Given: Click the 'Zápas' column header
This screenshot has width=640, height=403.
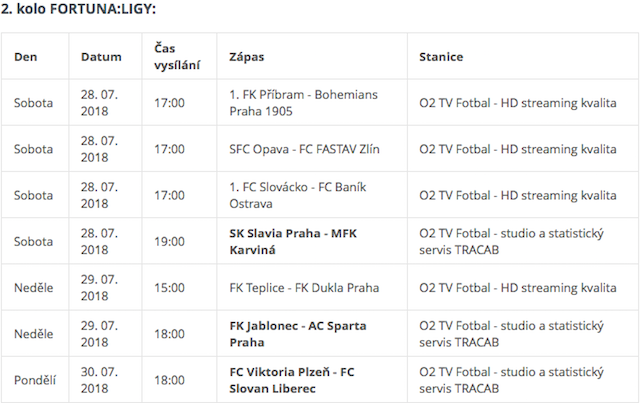Looking at the screenshot, I should pos(247,57).
